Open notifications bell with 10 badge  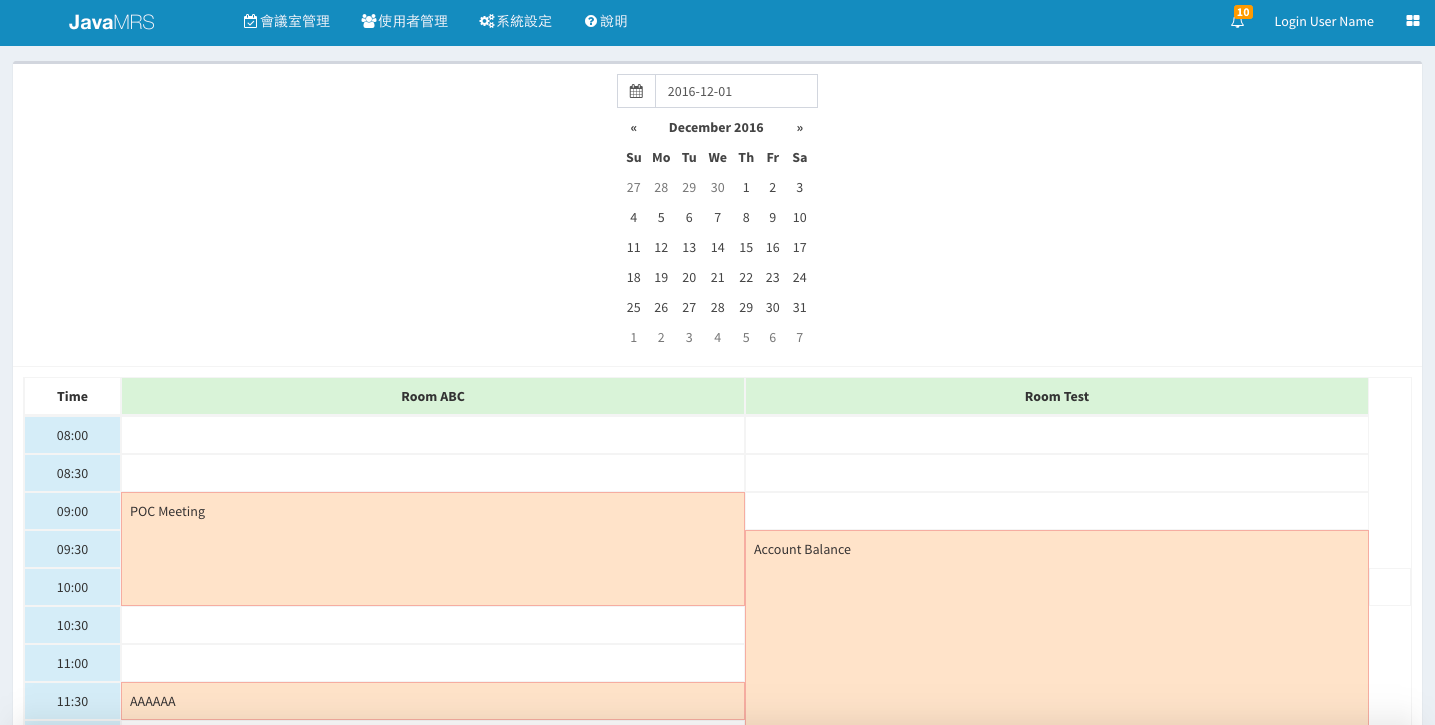click(1239, 19)
